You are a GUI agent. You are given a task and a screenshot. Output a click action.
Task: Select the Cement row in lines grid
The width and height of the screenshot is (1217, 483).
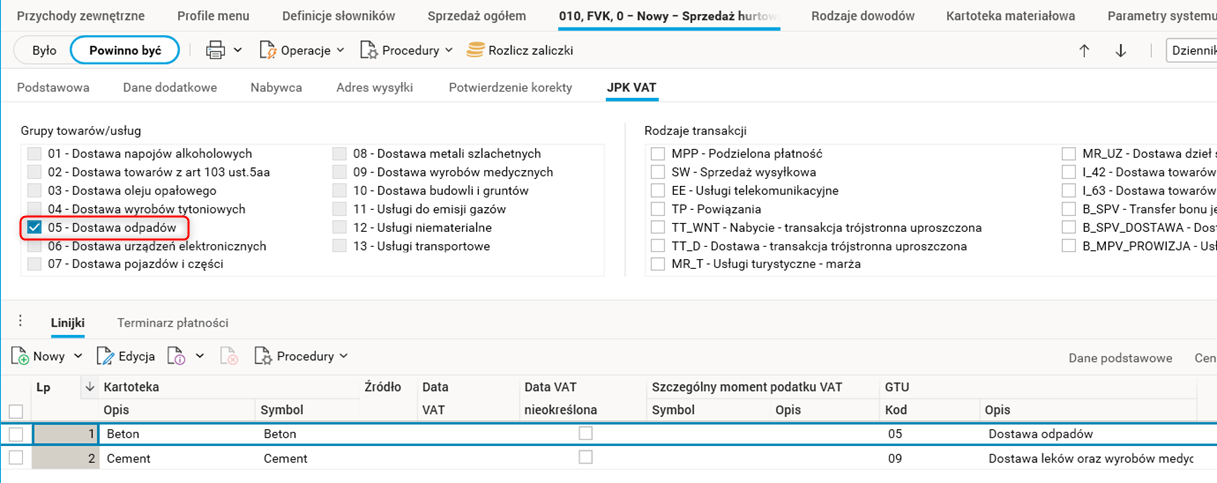pyautogui.click(x=128, y=458)
